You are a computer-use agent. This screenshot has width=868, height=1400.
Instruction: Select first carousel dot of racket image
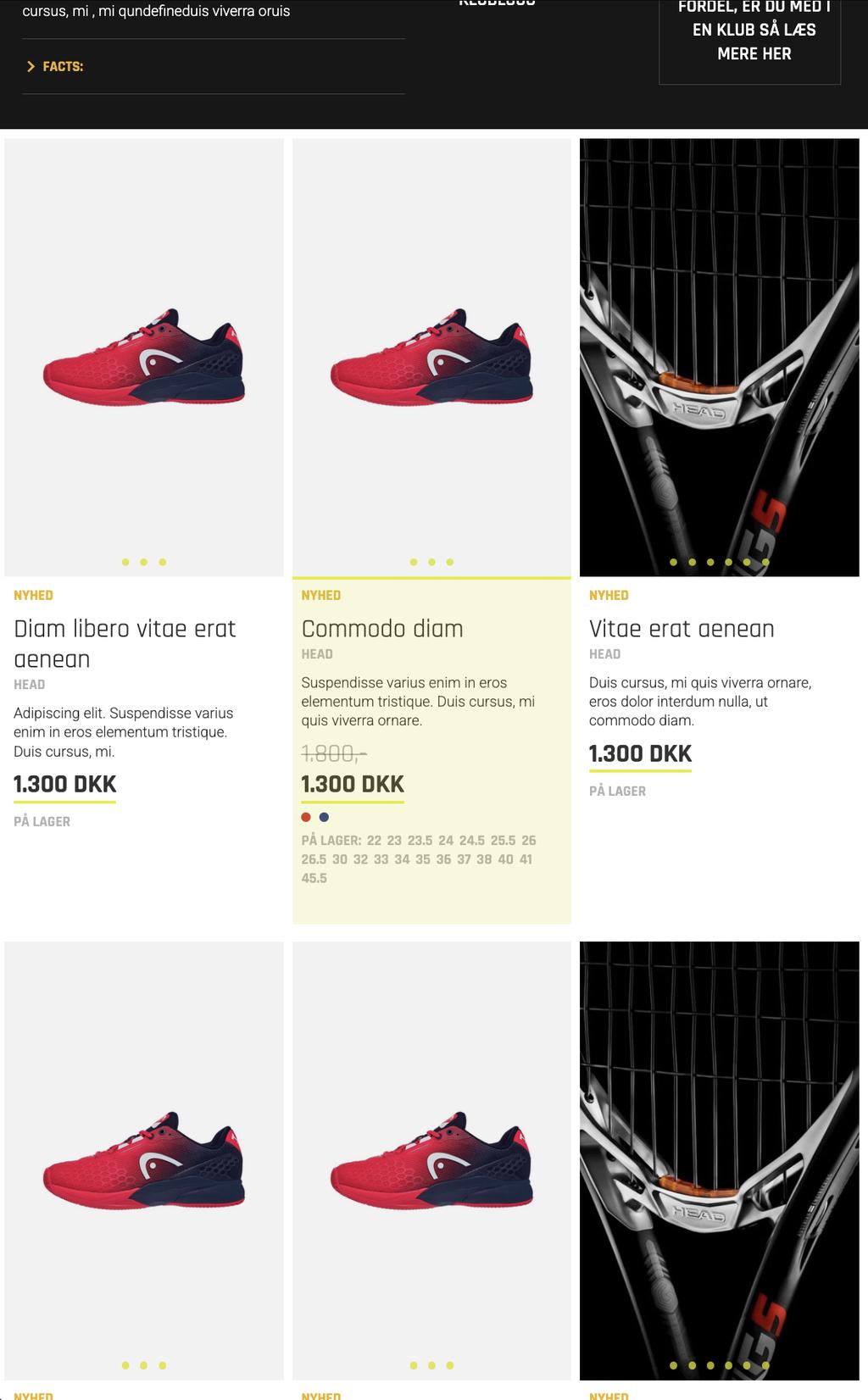click(674, 562)
